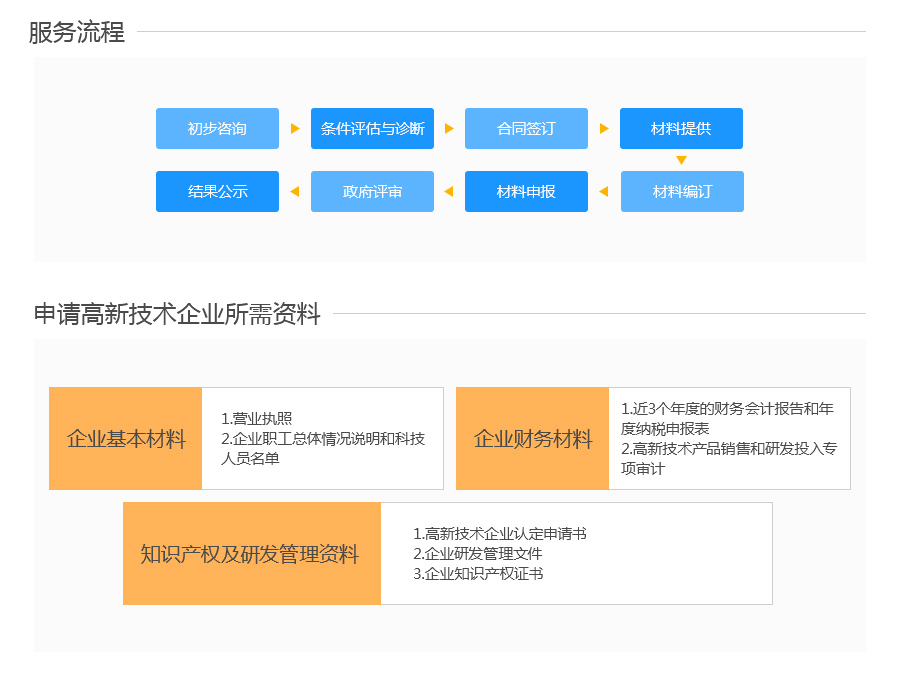
Task: Click the orange 企业基本材料 label
Action: click(x=126, y=439)
